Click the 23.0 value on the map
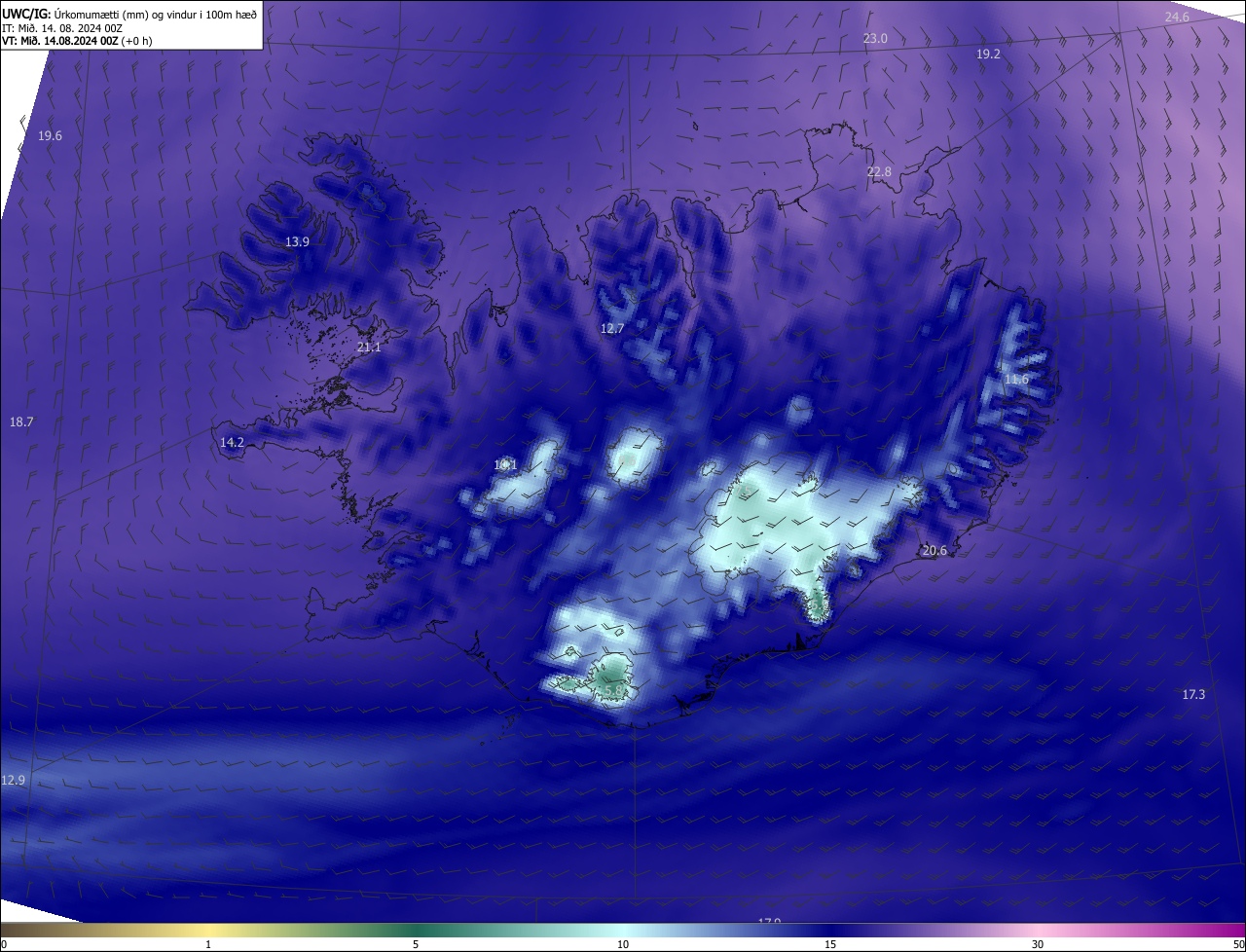1246x952 pixels. pos(875,38)
